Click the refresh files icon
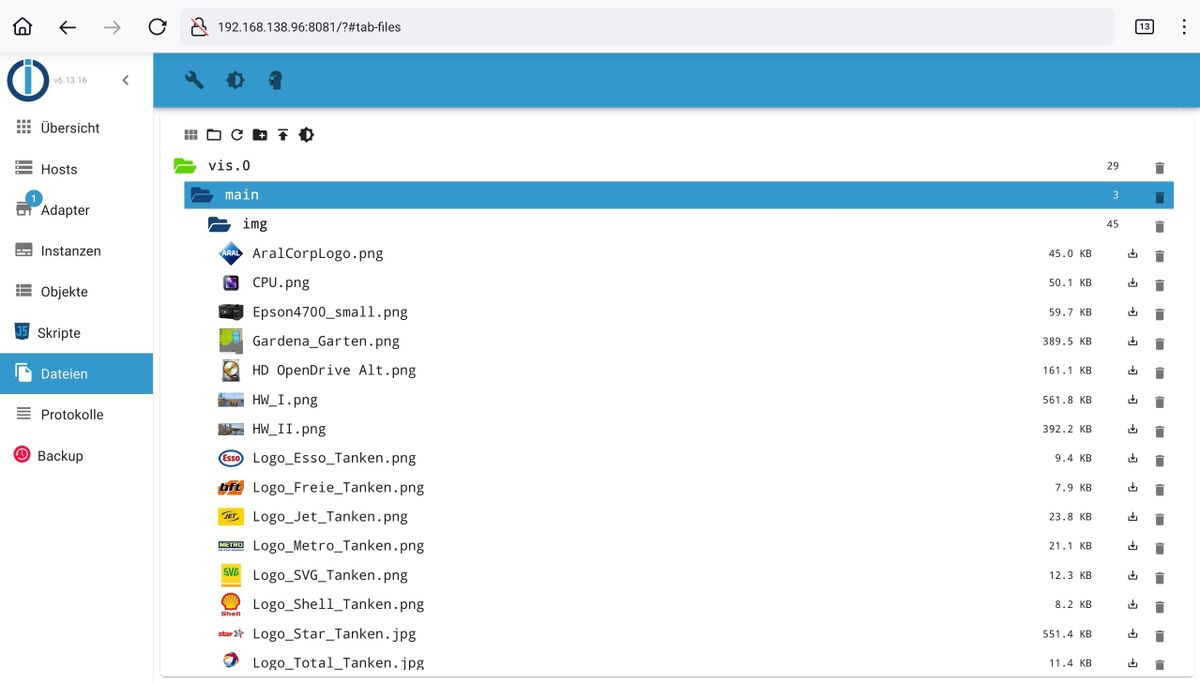The image size is (1200, 683). 237,135
